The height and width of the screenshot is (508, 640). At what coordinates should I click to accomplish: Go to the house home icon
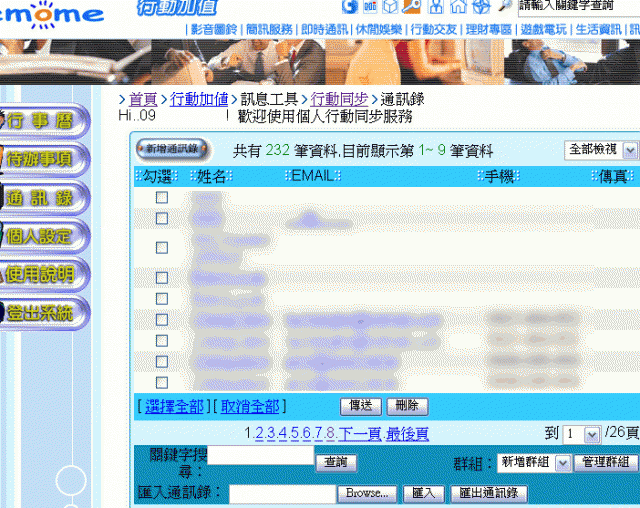tap(458, 6)
